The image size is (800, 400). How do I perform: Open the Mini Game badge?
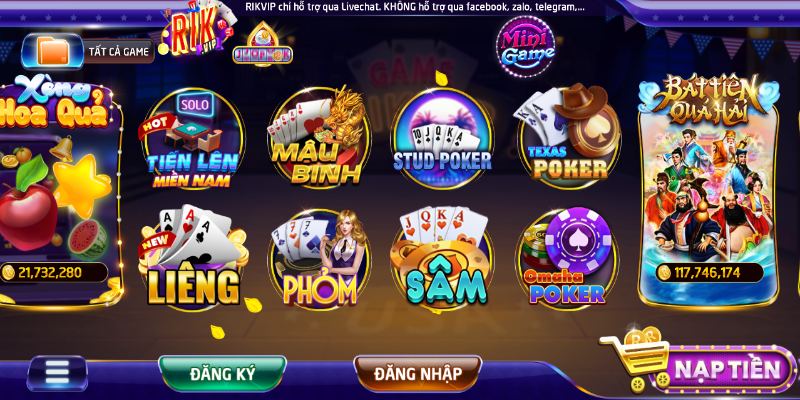[x=526, y=47]
